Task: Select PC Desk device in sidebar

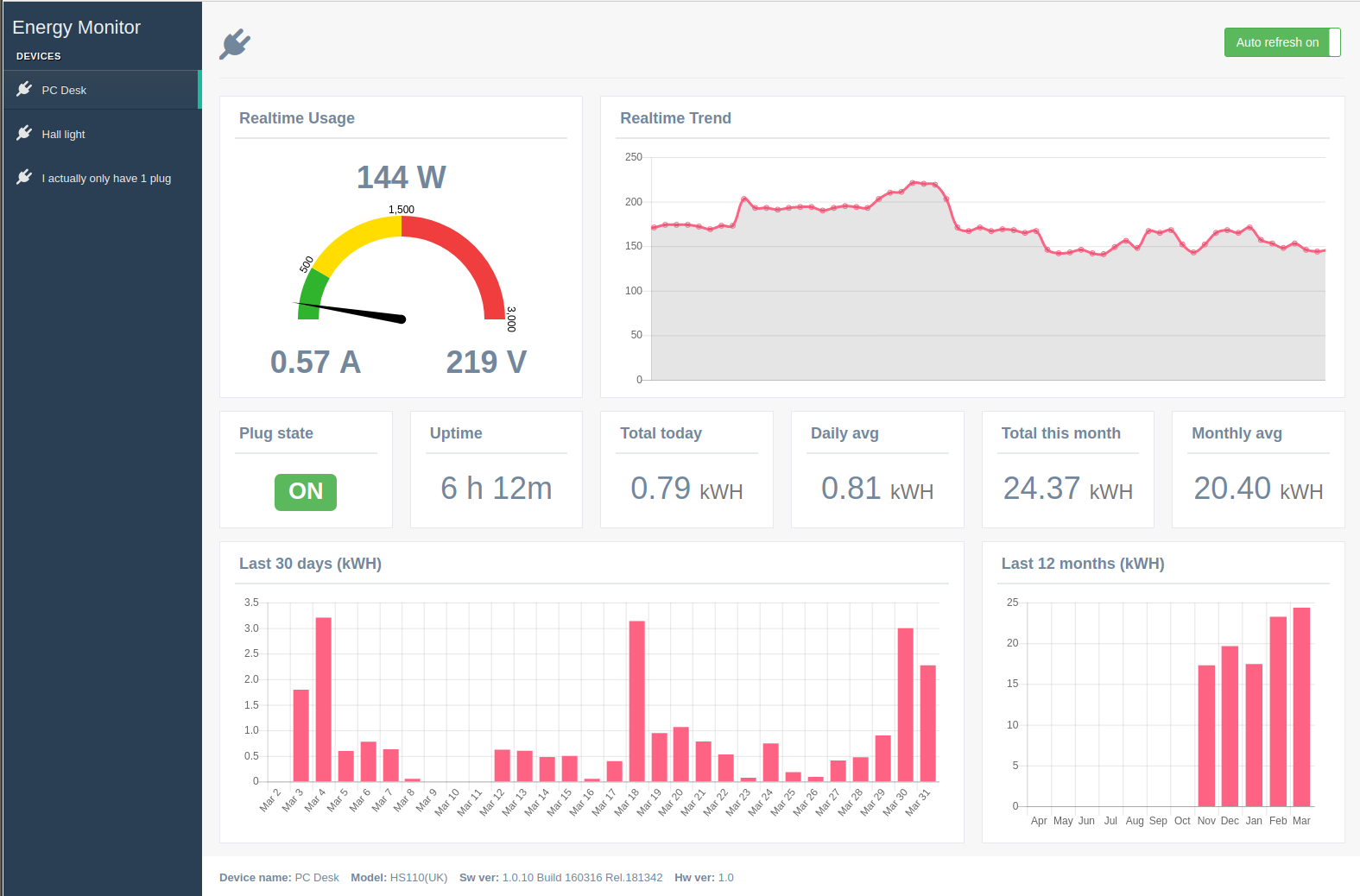Action: (x=64, y=91)
